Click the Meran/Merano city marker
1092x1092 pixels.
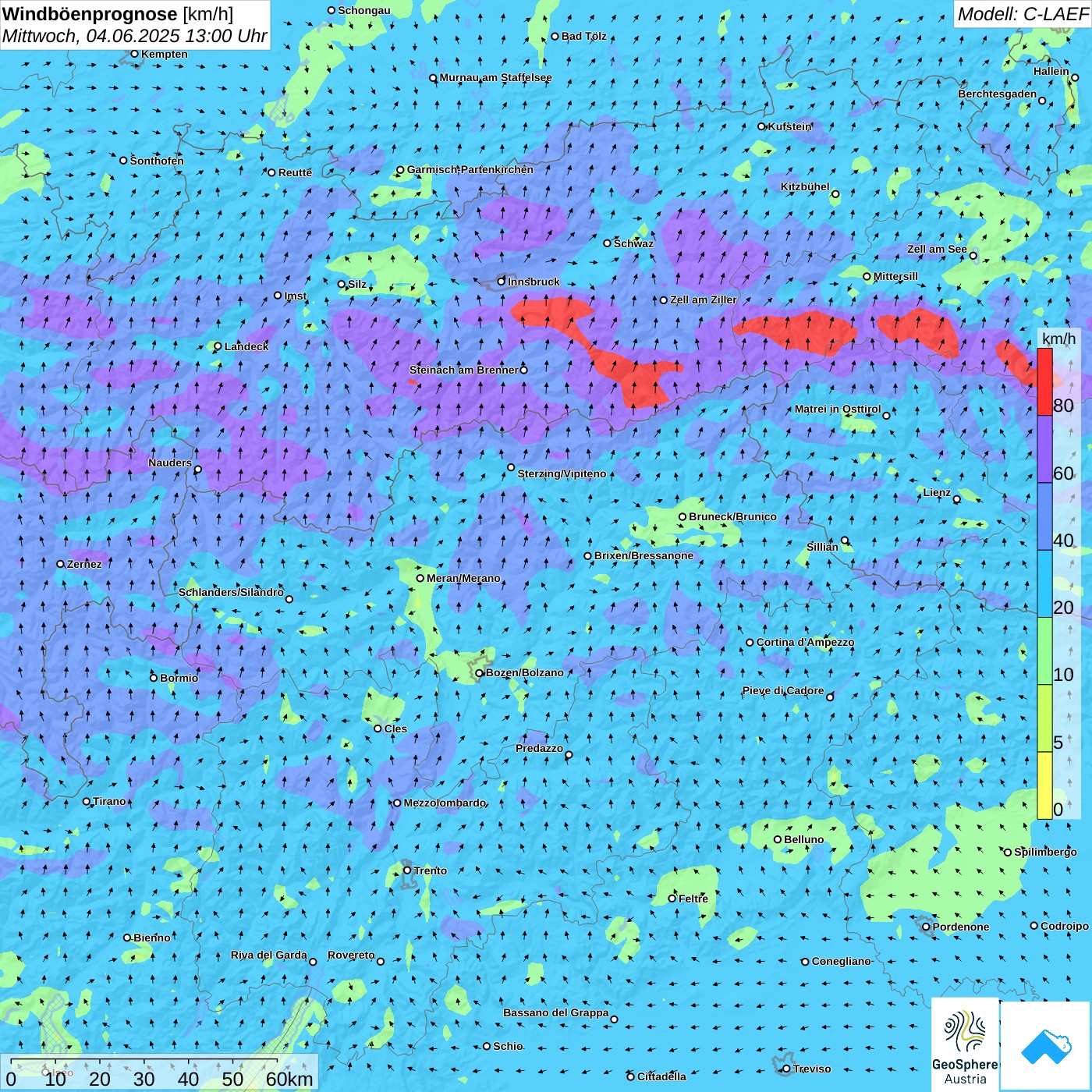[420, 578]
